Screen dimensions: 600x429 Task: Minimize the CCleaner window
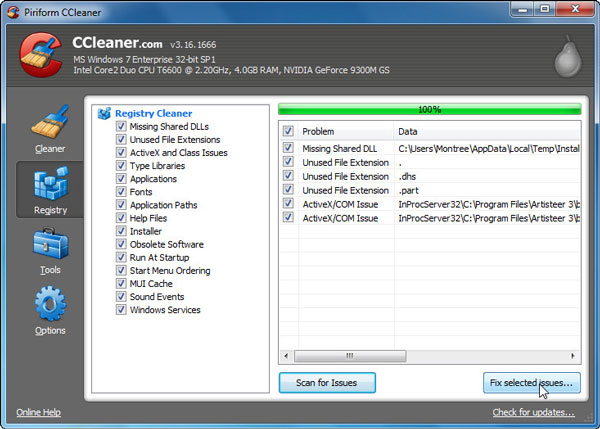522,9
